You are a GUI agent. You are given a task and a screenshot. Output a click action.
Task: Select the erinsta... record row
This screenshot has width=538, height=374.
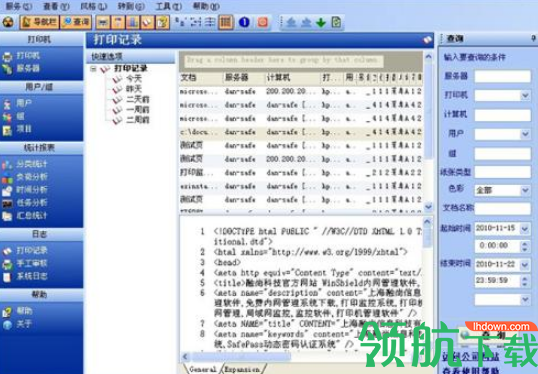pyautogui.click(x=301, y=186)
